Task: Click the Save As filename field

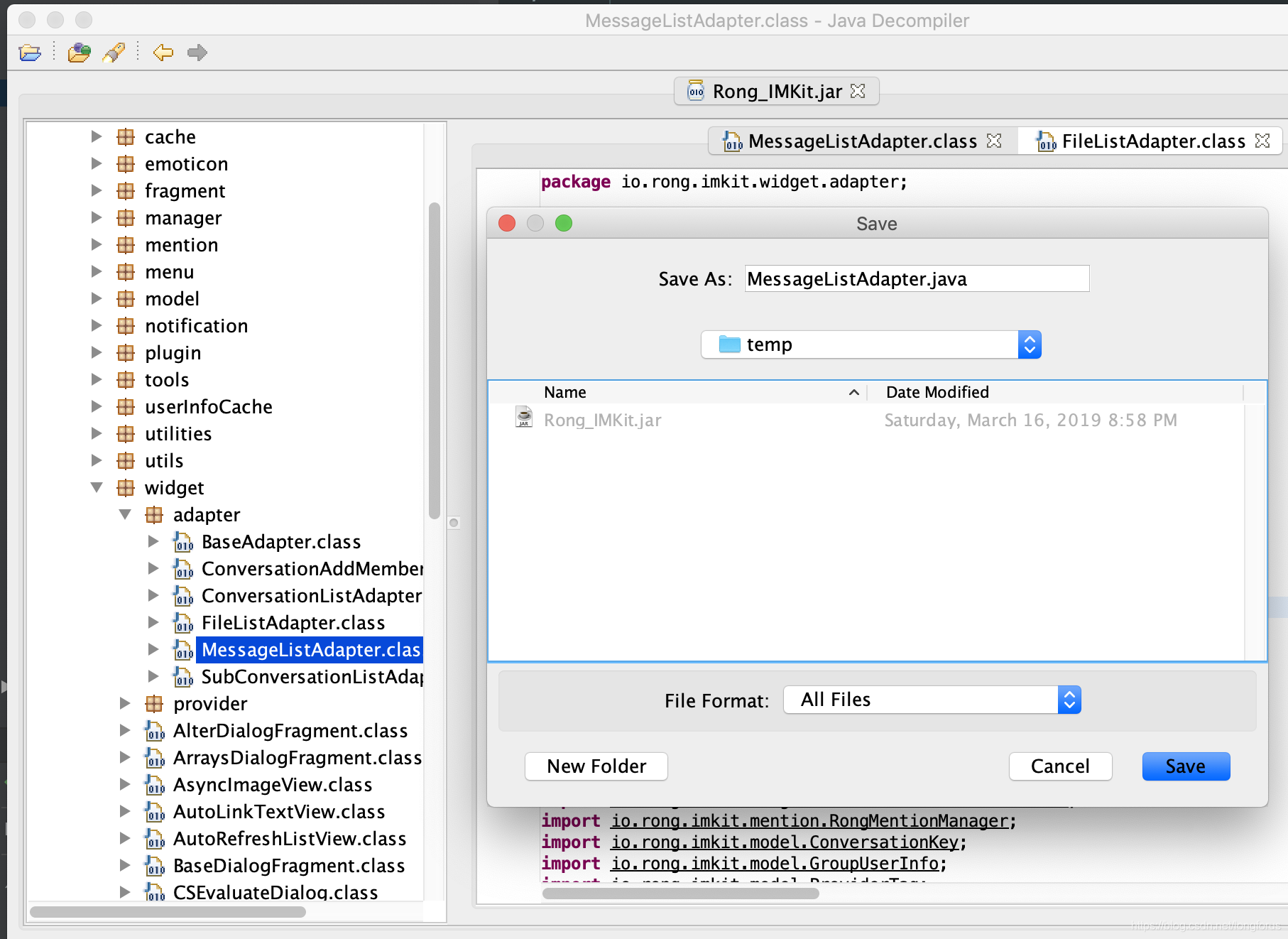Action: (x=917, y=278)
